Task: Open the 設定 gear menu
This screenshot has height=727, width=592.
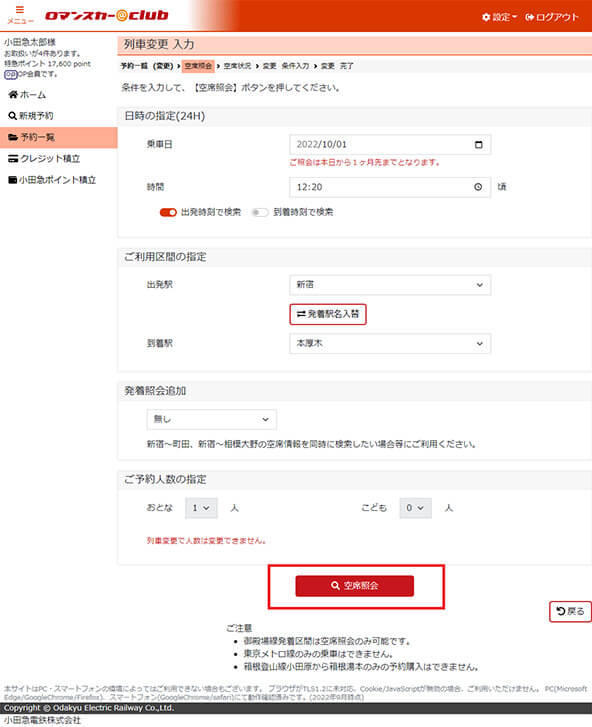Action: pos(499,17)
